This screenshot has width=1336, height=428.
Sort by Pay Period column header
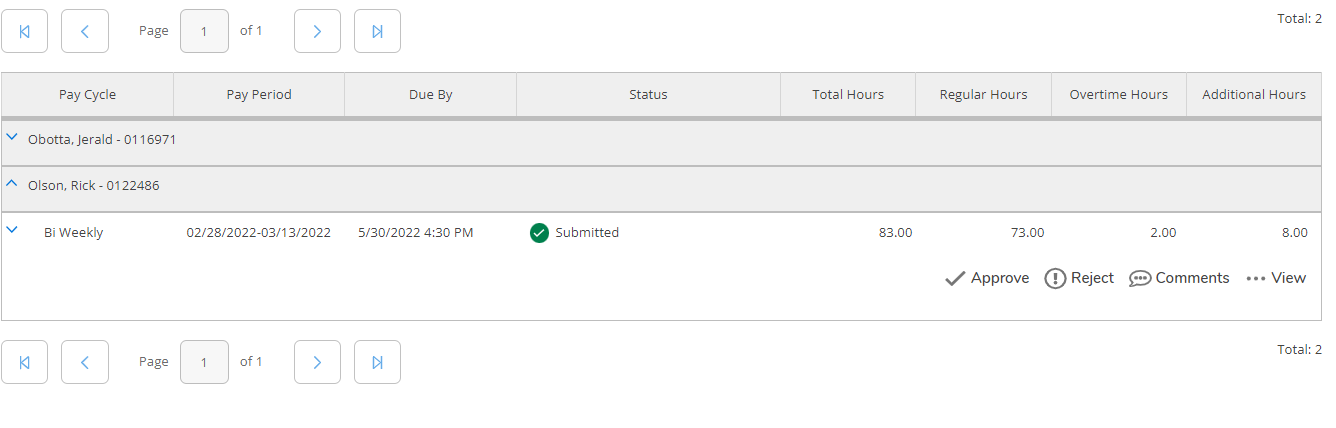tap(259, 95)
